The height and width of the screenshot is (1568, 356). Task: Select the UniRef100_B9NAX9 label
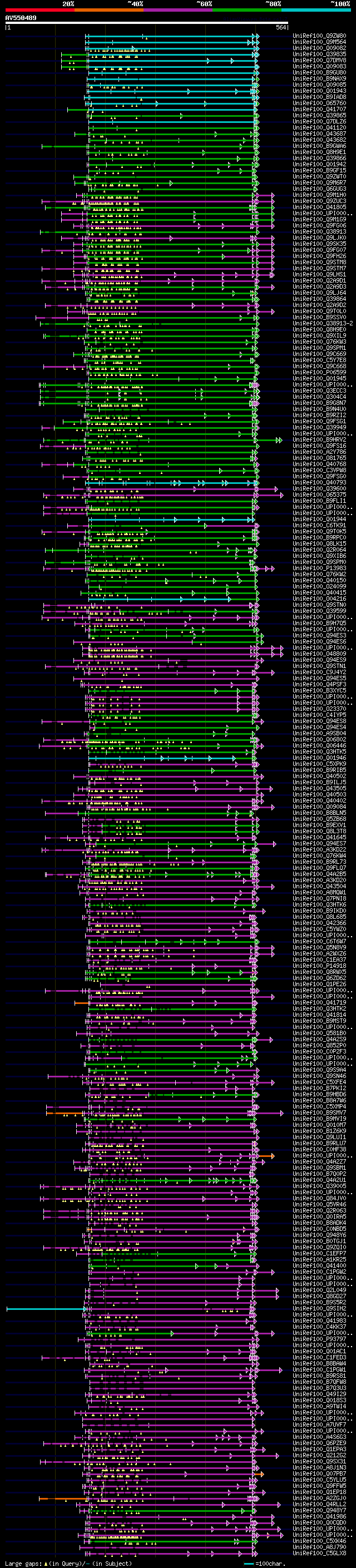tap(319, 78)
